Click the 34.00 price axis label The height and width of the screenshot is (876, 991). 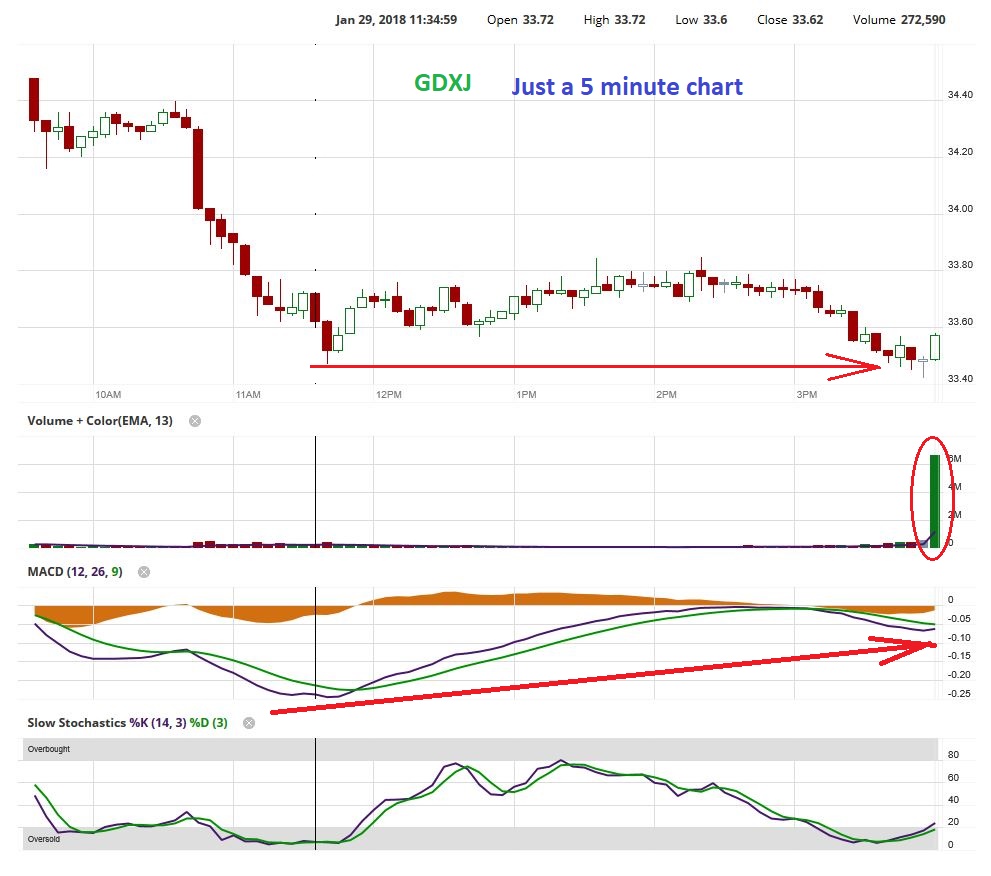[960, 209]
